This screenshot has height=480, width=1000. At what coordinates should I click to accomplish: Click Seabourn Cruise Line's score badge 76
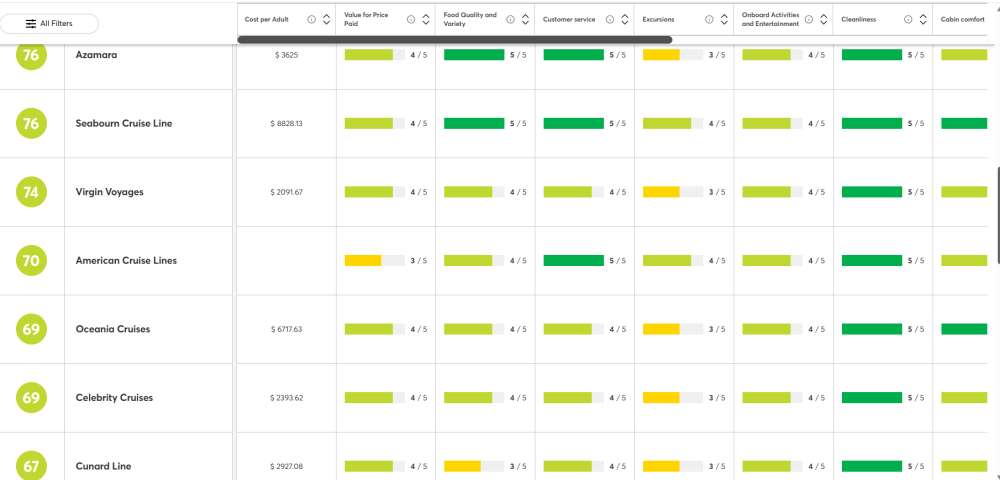pyautogui.click(x=31, y=124)
